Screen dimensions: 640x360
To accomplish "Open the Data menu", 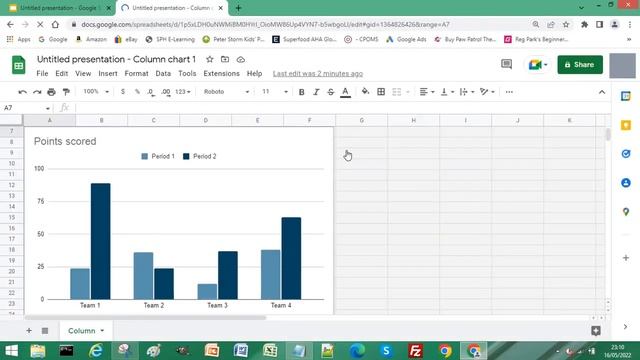I will pyautogui.click(x=163, y=73).
